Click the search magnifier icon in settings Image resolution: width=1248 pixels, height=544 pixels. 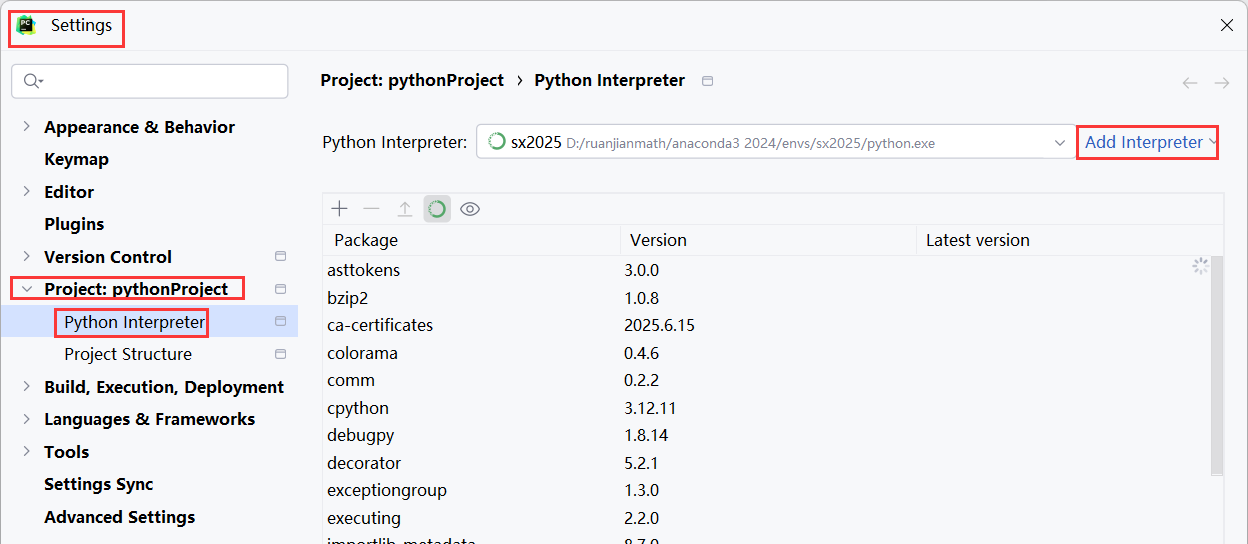[34, 81]
